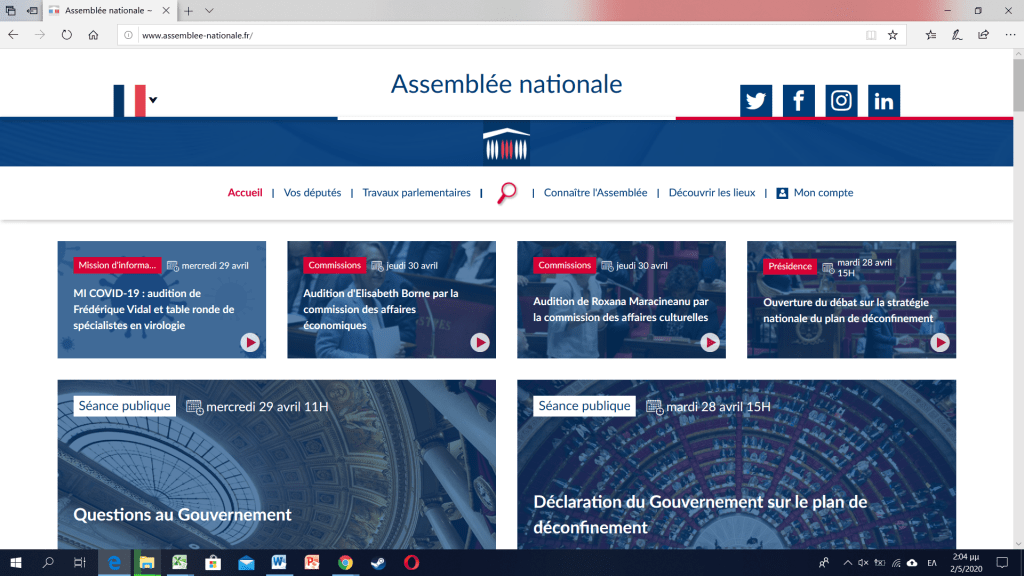Open the Questions au Gouvernement thumbnail
1024x576 pixels.
click(x=276, y=465)
